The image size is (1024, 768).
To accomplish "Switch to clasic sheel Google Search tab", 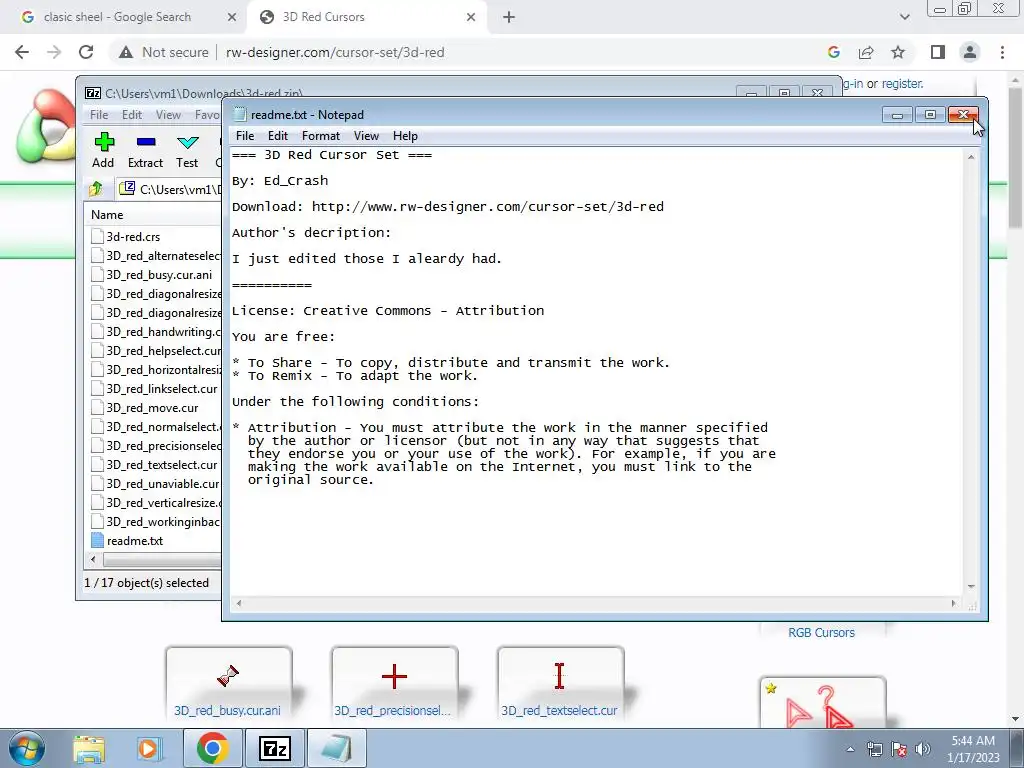I will click(118, 17).
